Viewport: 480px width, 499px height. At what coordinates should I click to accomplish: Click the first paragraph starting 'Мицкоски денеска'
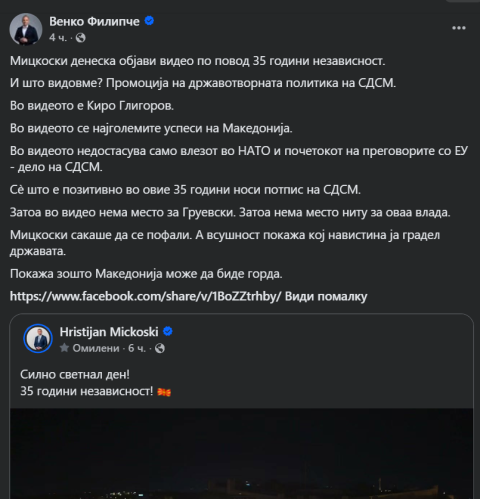[x=198, y=61]
